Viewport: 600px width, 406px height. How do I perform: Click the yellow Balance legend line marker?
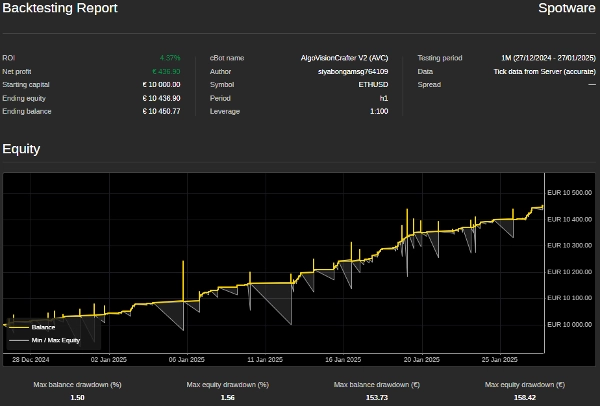point(18,327)
